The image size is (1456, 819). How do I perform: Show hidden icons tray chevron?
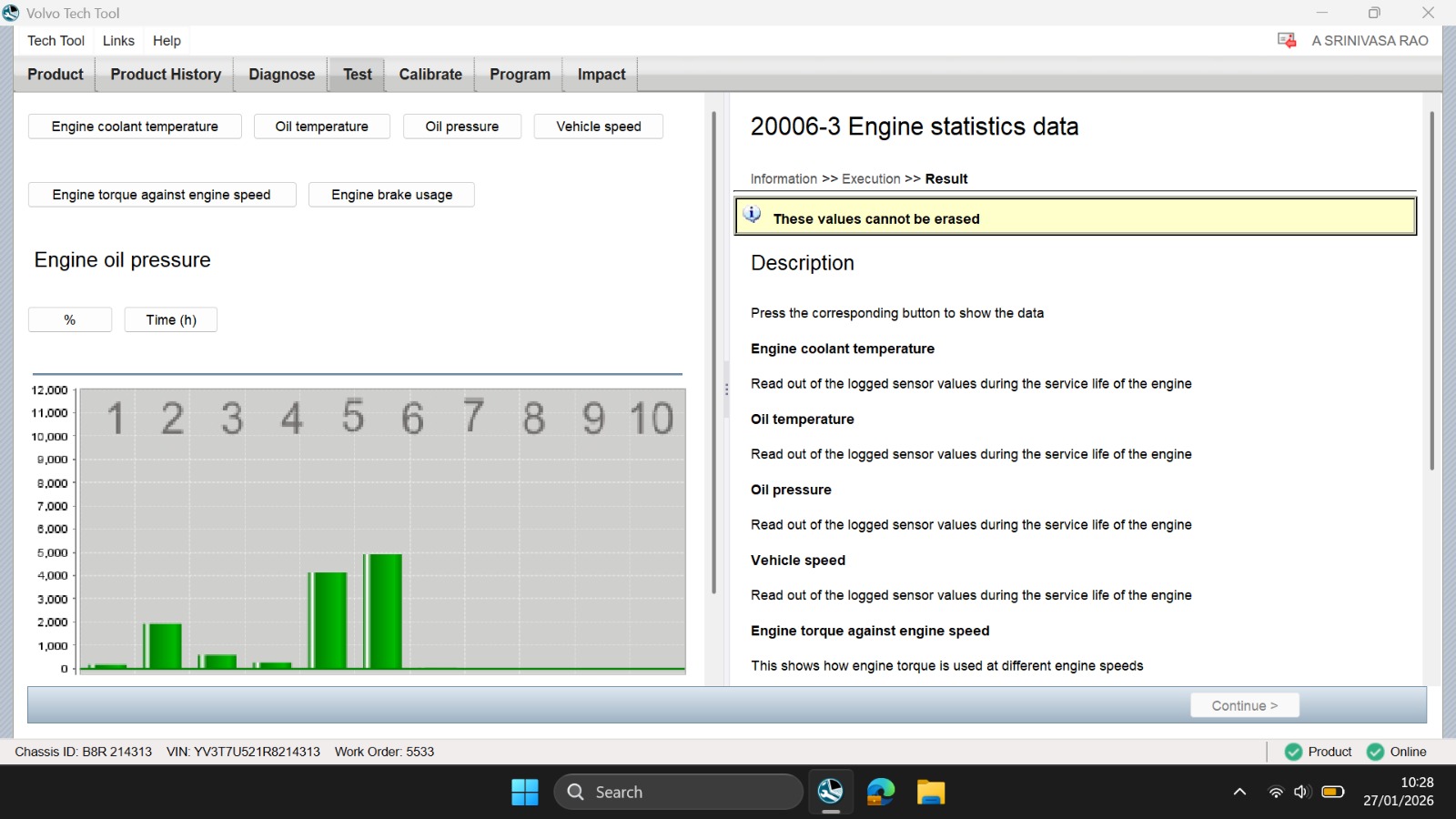click(x=1239, y=792)
